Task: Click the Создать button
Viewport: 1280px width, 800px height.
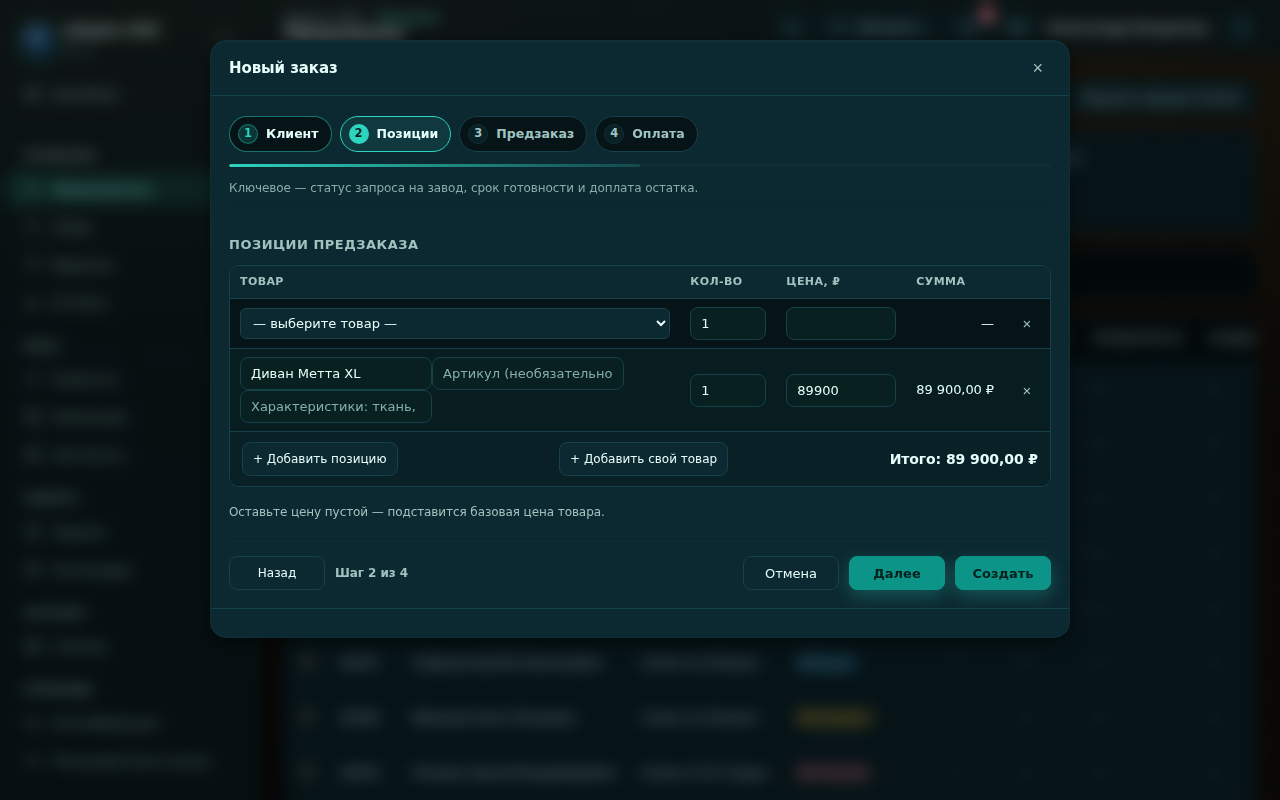Action: (1003, 573)
